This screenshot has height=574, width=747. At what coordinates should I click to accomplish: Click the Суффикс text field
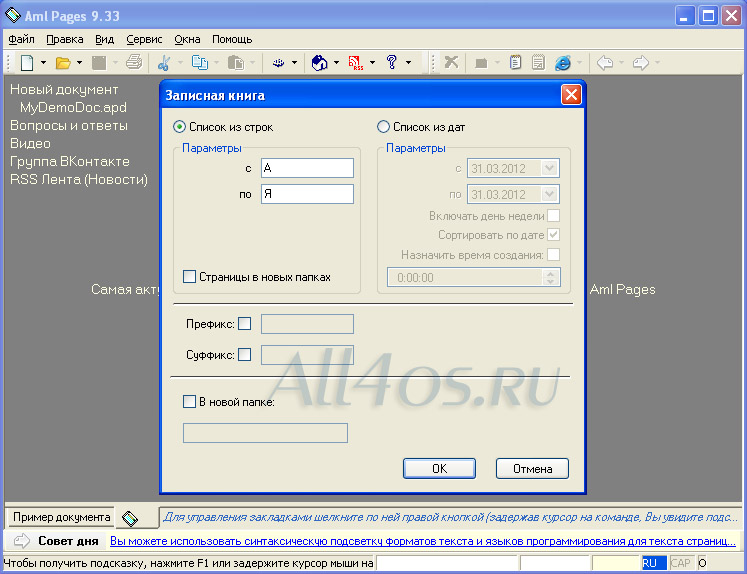point(307,355)
